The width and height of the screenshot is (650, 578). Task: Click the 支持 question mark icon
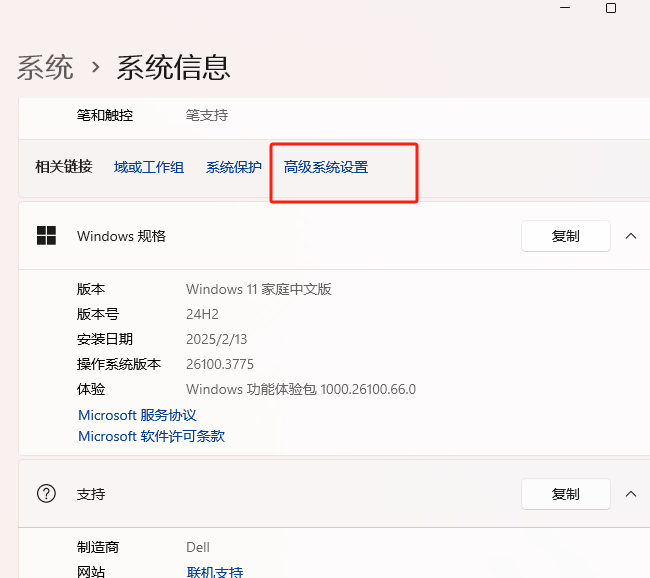click(46, 494)
